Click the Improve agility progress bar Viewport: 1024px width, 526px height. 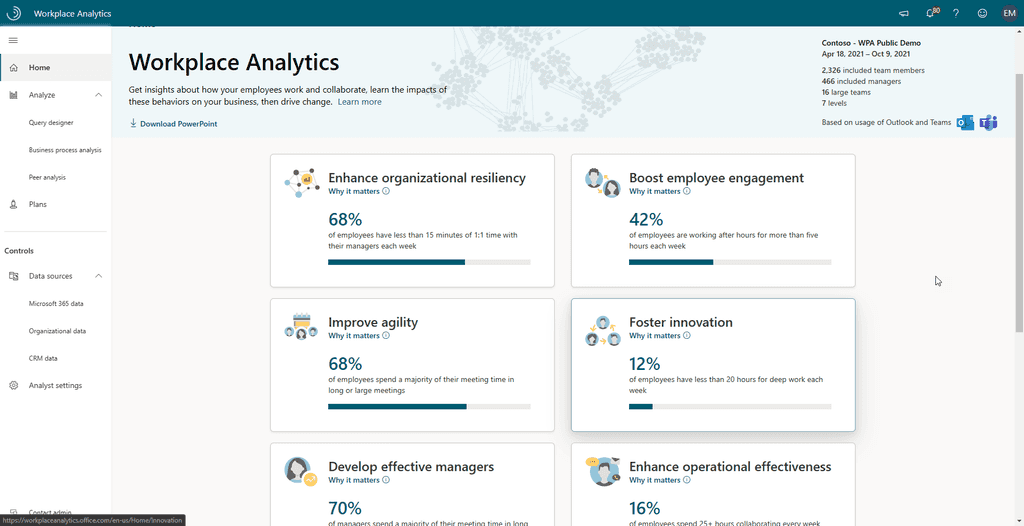pyautogui.click(x=429, y=406)
